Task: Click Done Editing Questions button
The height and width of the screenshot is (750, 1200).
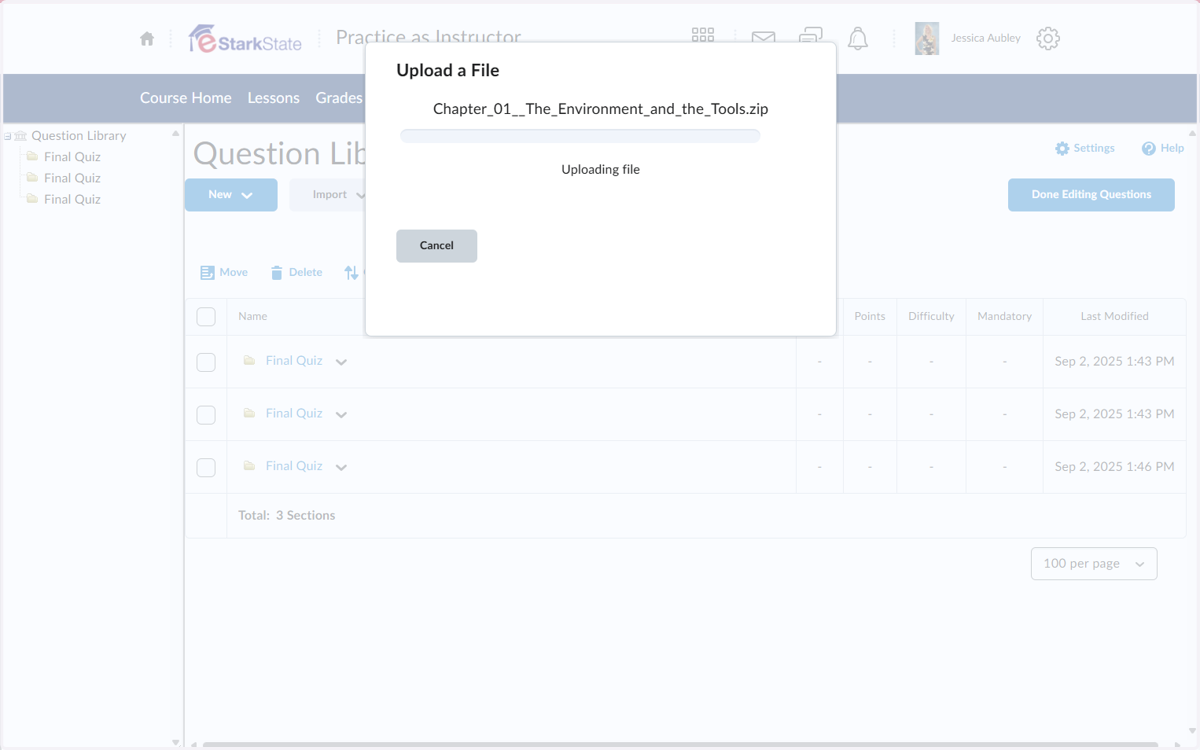Action: 1091,195
